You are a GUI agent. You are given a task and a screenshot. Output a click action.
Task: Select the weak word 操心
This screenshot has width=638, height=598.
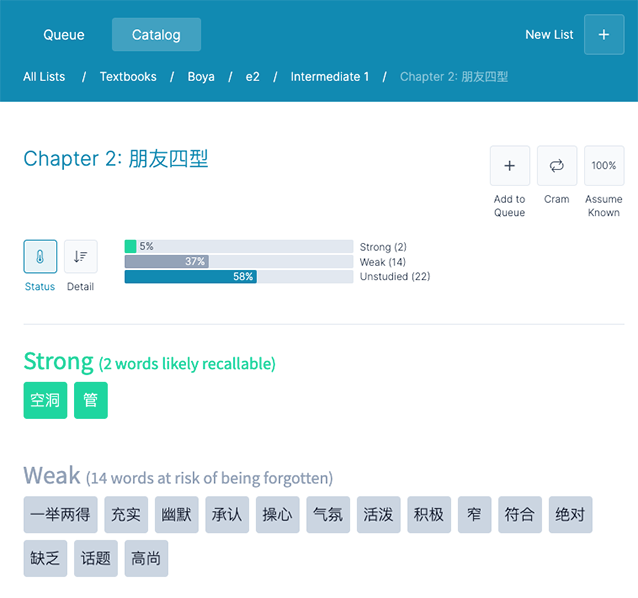(x=277, y=515)
